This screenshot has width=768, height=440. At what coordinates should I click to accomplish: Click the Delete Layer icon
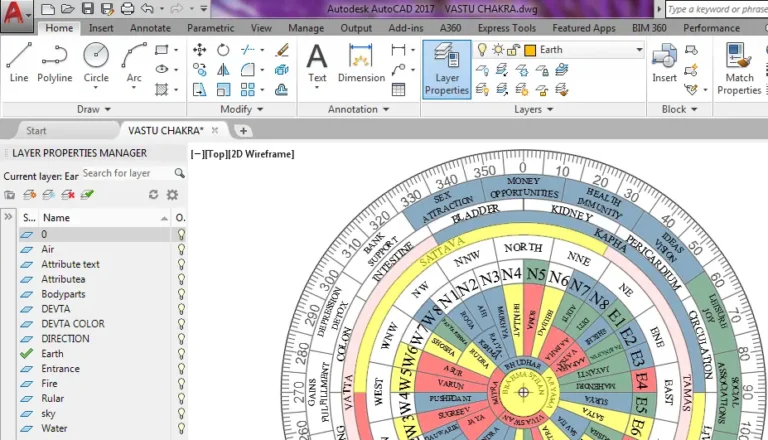click(68, 195)
